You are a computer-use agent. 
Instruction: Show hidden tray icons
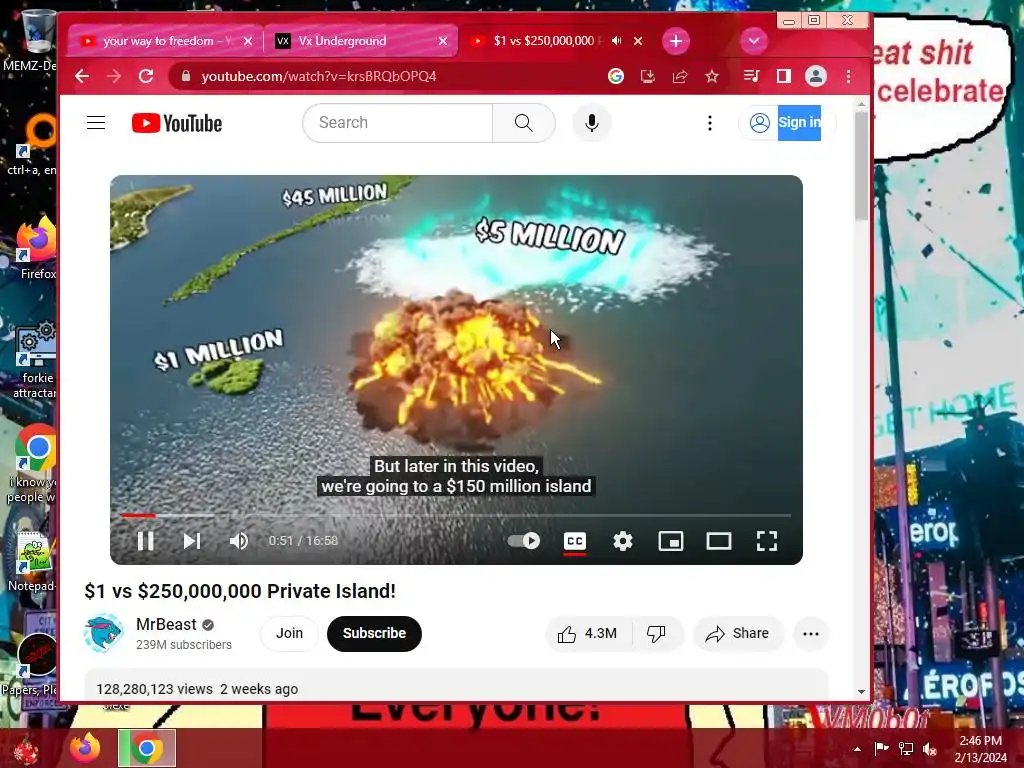(857, 749)
